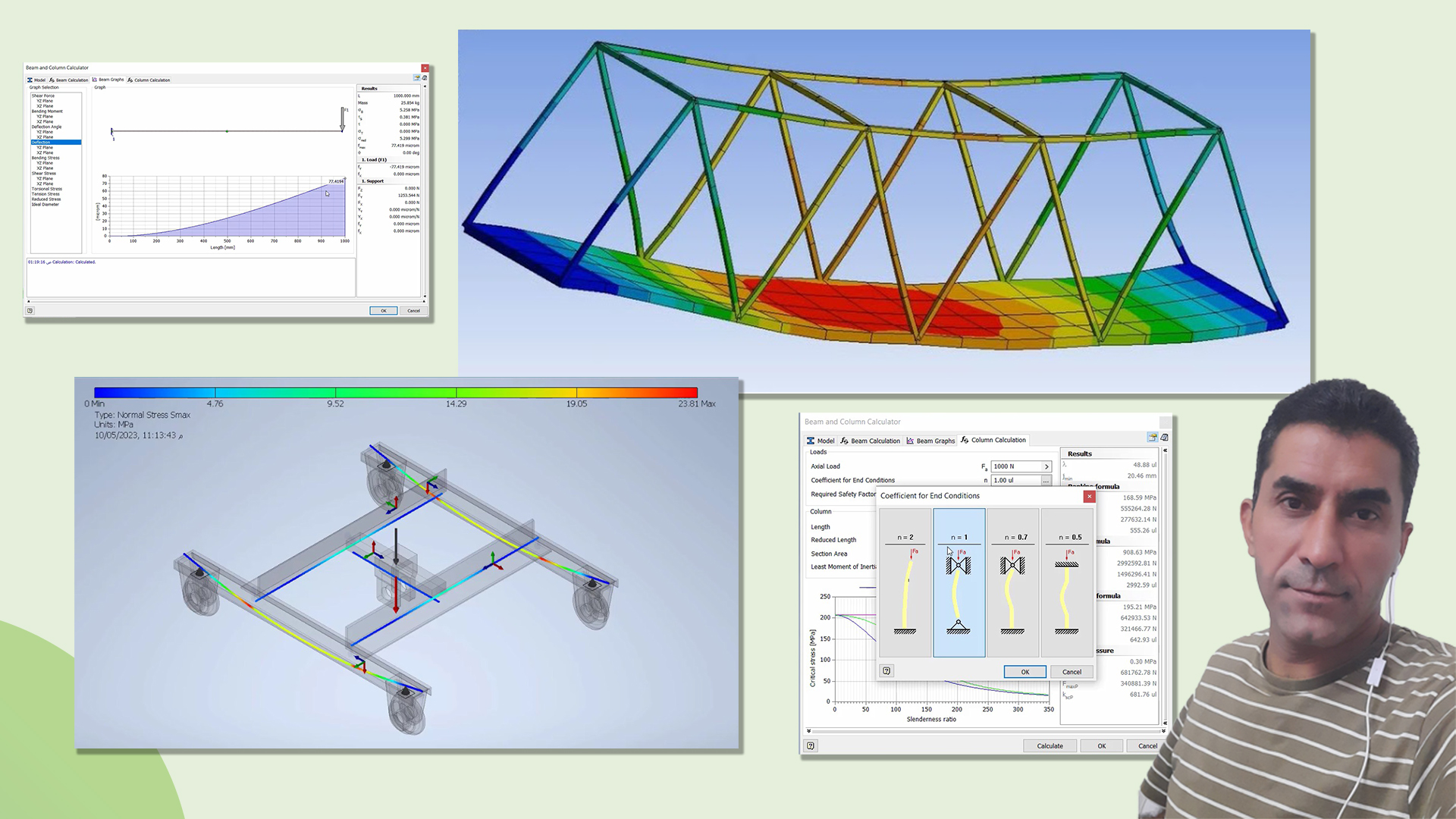This screenshot has height=819, width=1456.
Task: Select Column Calculation tab in graphs window
Action: coord(149,80)
